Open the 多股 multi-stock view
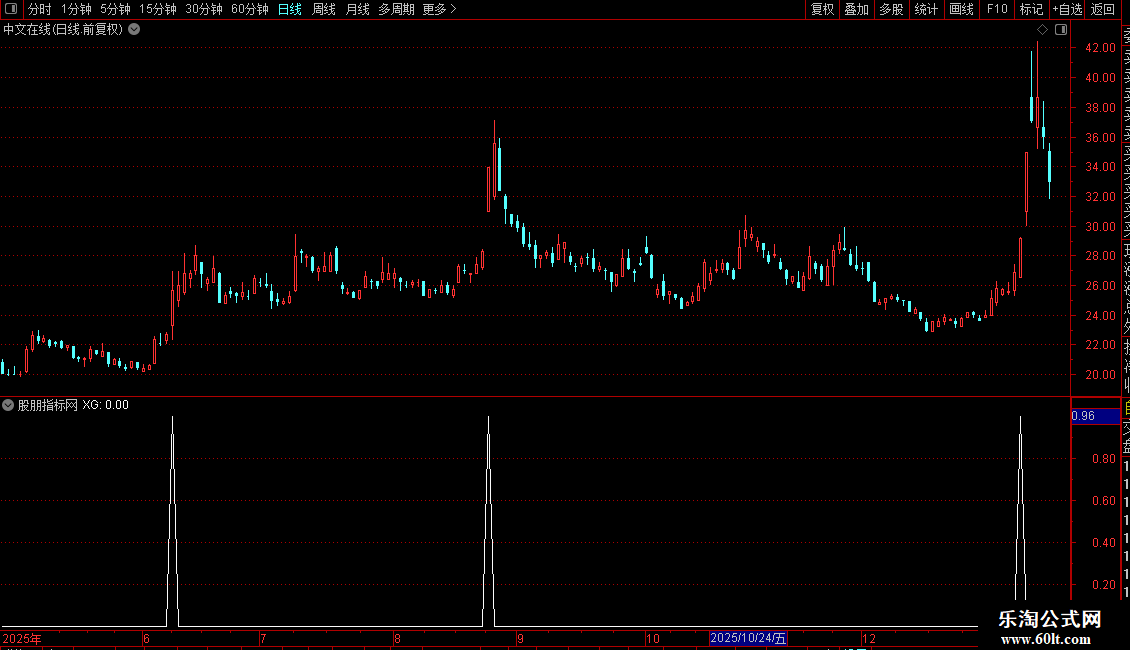 tap(891, 9)
